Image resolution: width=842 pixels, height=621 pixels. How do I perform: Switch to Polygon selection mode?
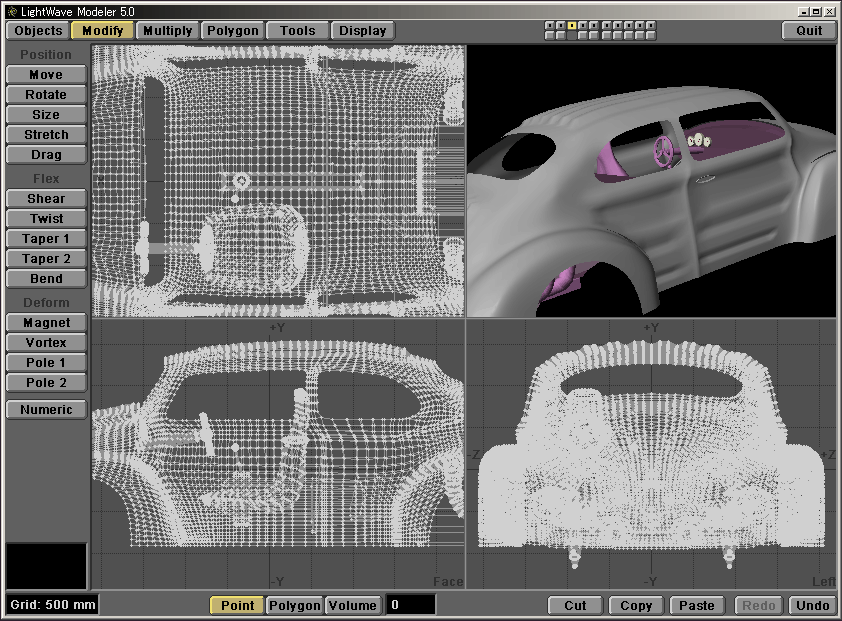click(x=294, y=605)
